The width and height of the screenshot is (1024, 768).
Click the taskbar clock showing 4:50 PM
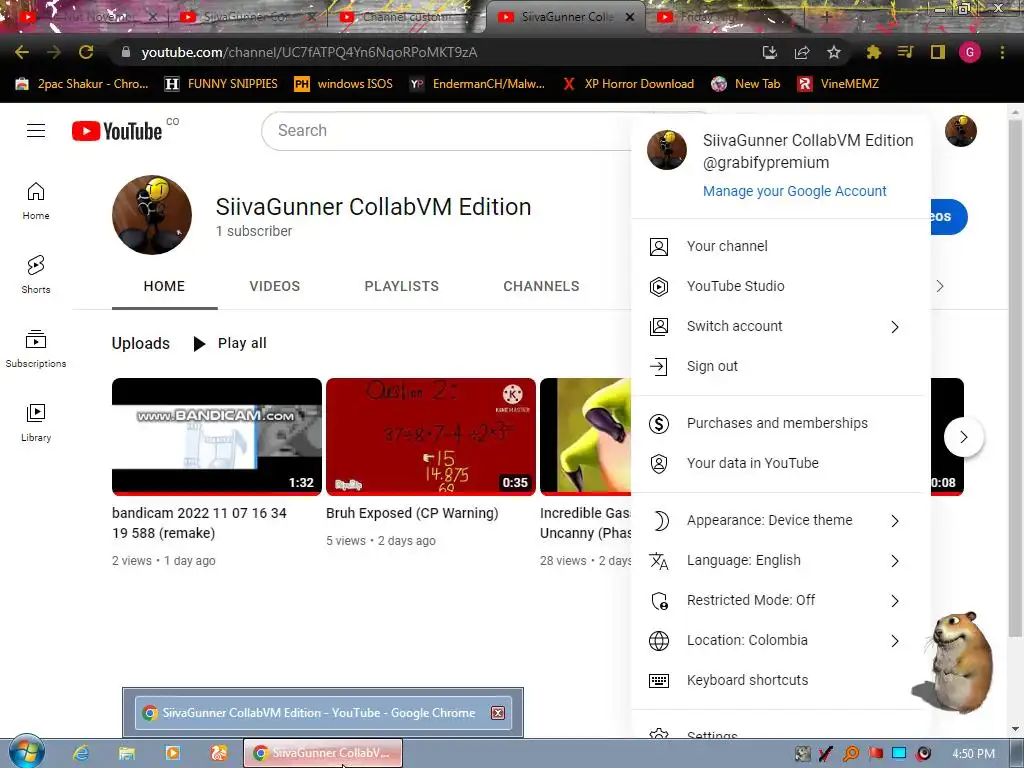coord(973,754)
